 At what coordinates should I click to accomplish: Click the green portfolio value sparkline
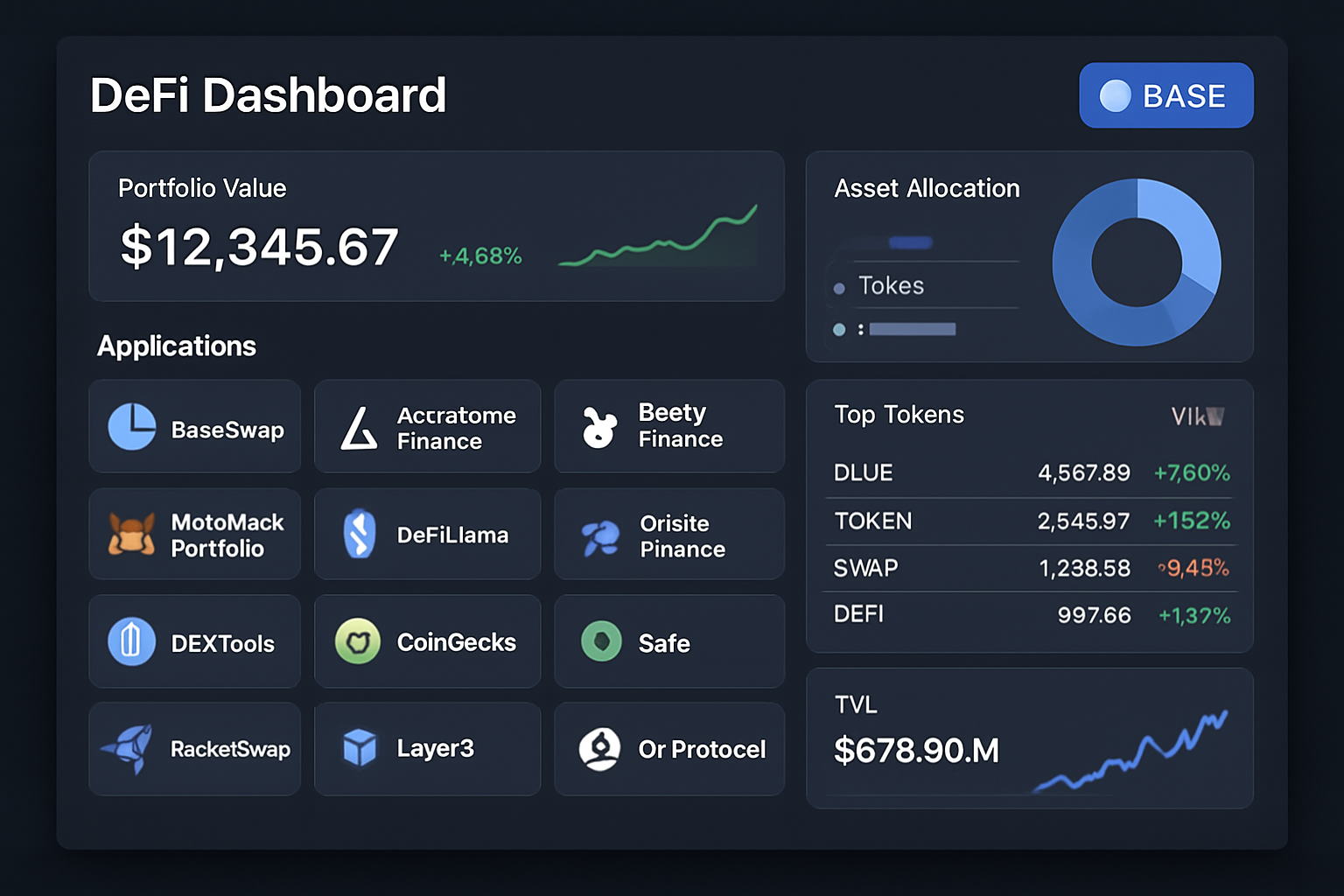pos(658,241)
